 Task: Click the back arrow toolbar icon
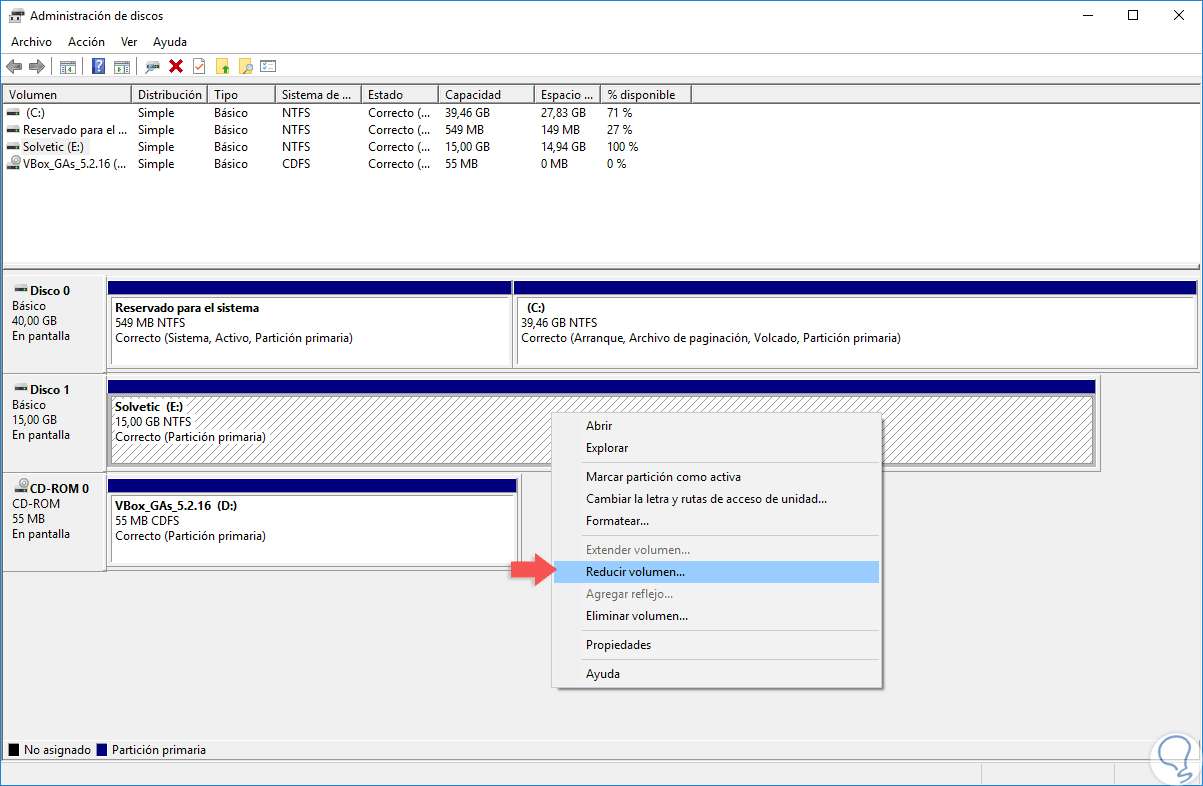[14, 66]
